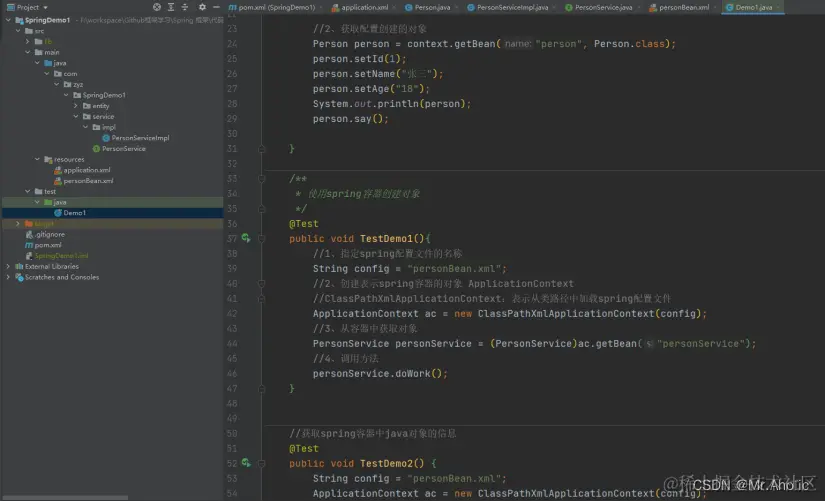Collapse the service package

pyautogui.click(x=76, y=116)
